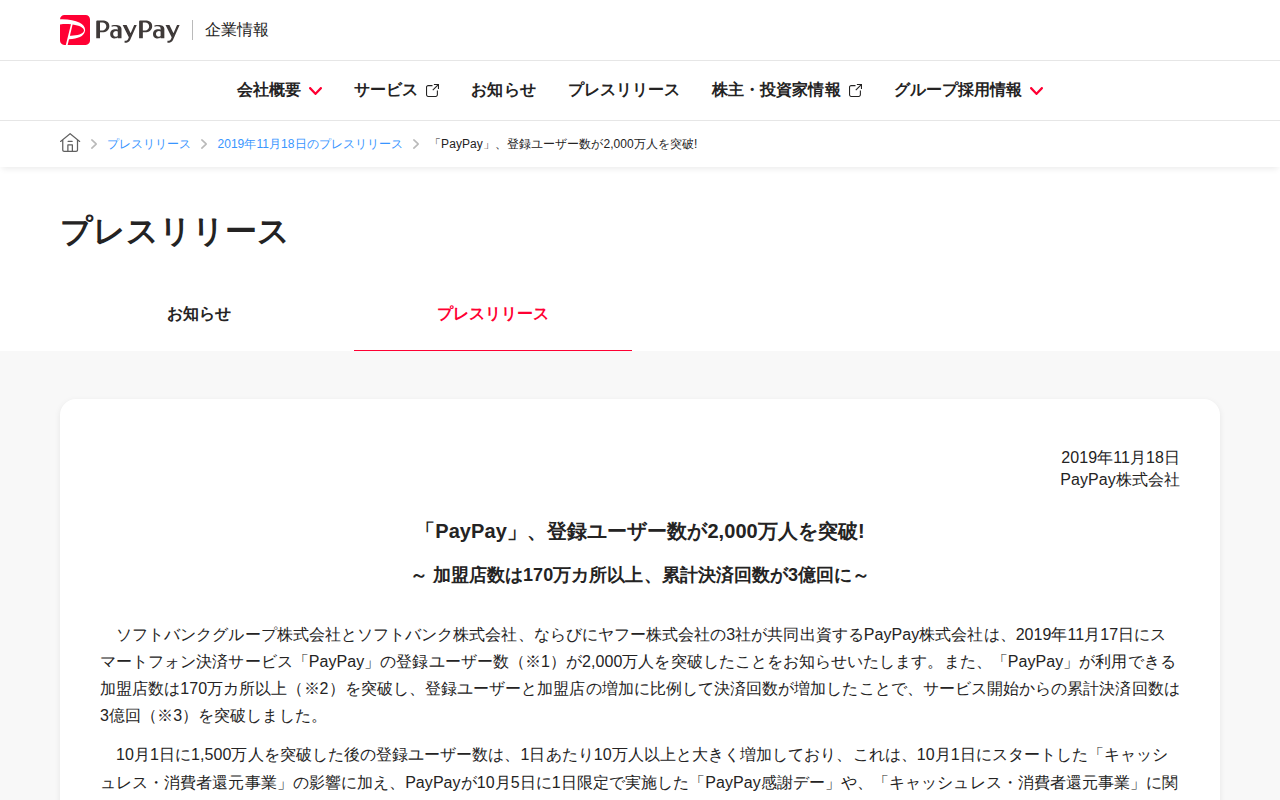1280x800 pixels.
Task: Click the external link icon next to サービス
Action: pyautogui.click(x=432, y=90)
